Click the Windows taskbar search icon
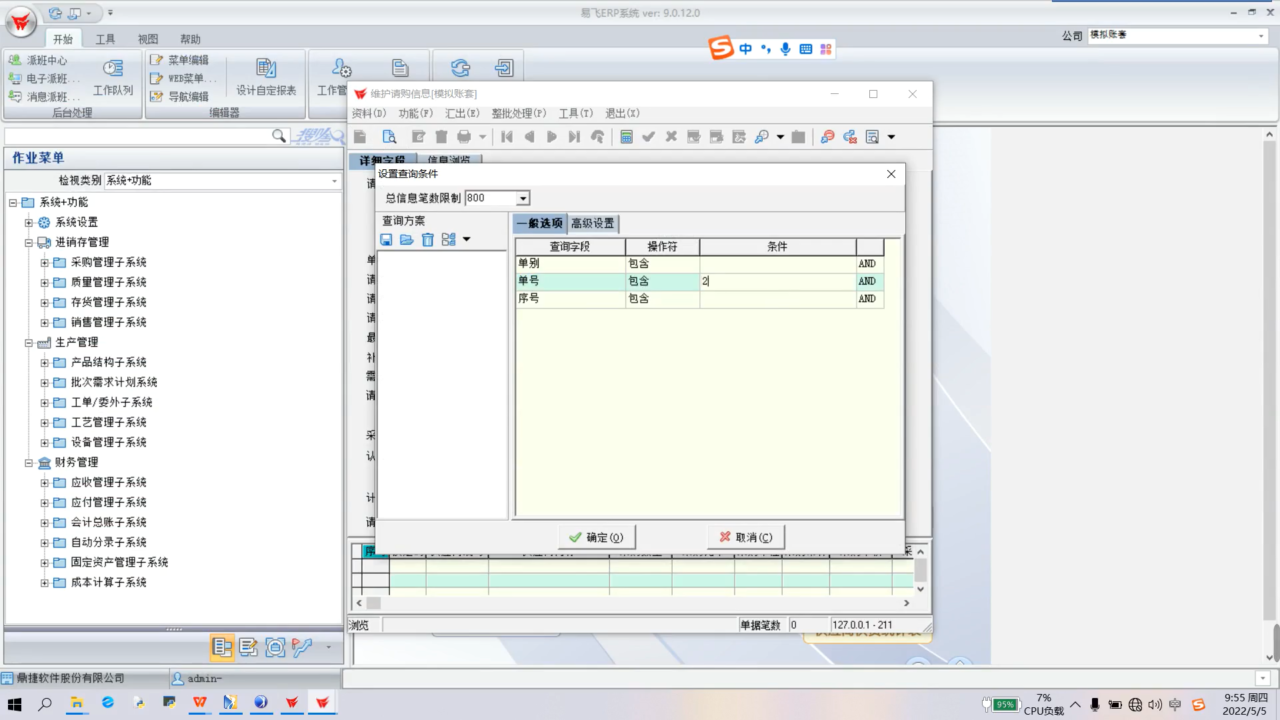 click(x=45, y=703)
